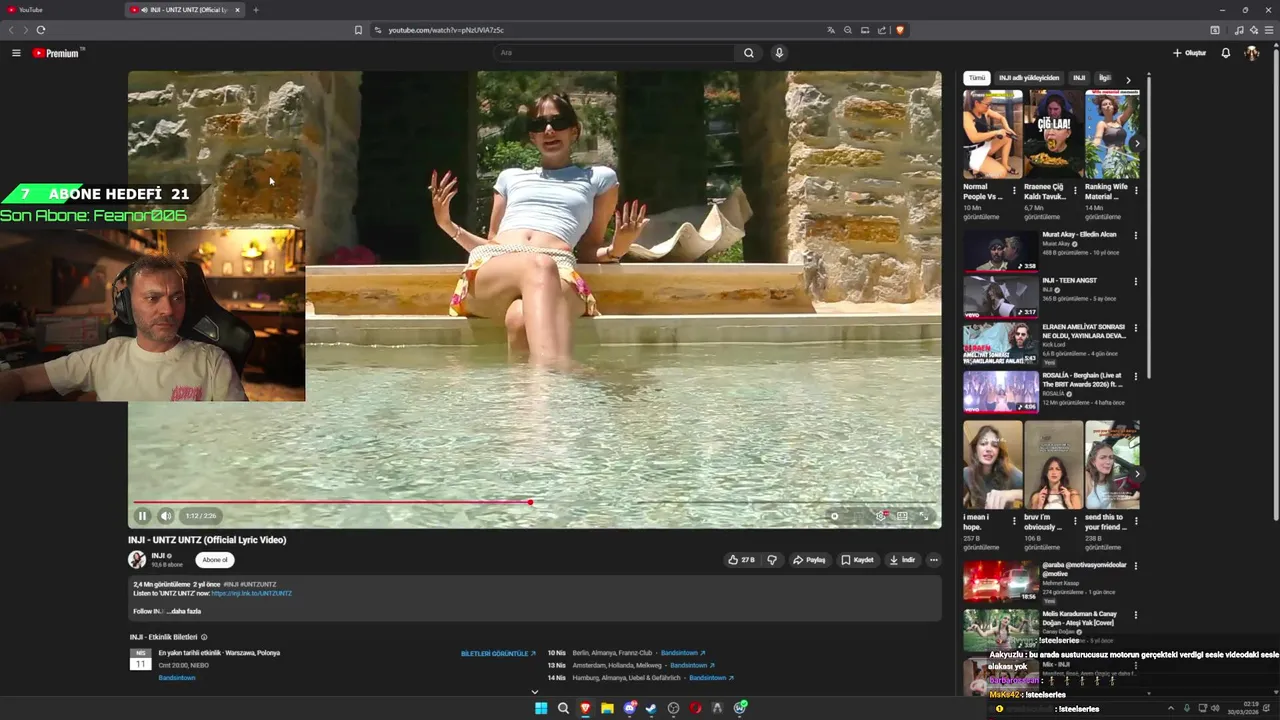This screenshot has width=1280, height=720.
Task: Open Discord from the taskbar
Action: coord(629,708)
